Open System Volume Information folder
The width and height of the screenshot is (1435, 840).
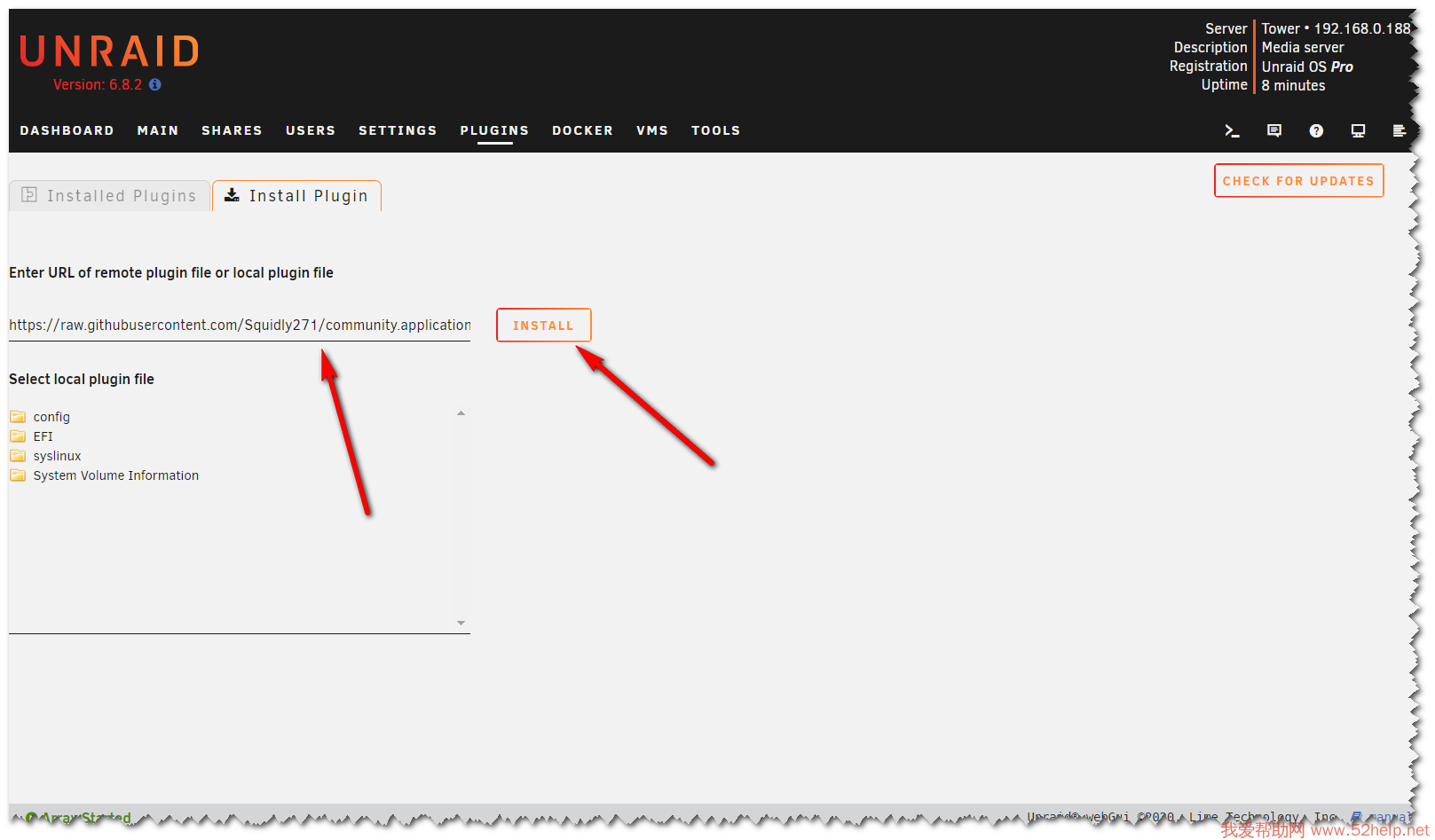pos(115,475)
